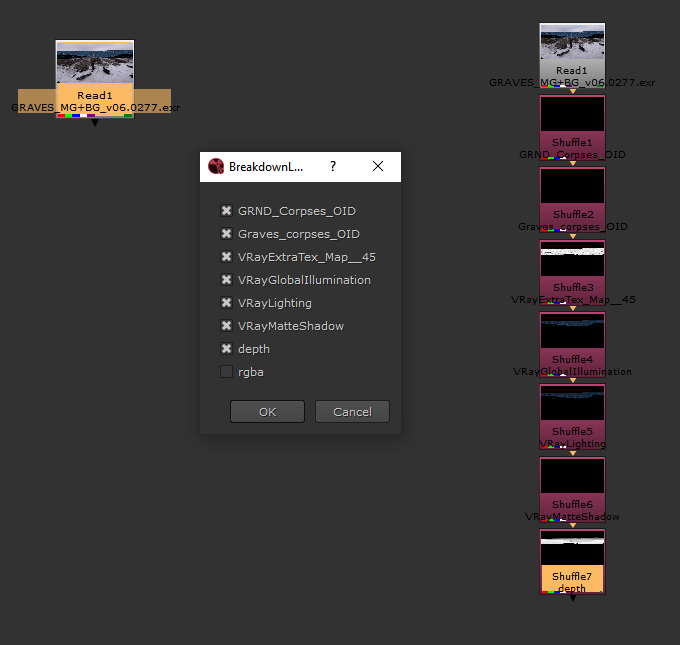
Task: Disable the VRayGlobalIllumination checkbox
Action: (x=227, y=280)
